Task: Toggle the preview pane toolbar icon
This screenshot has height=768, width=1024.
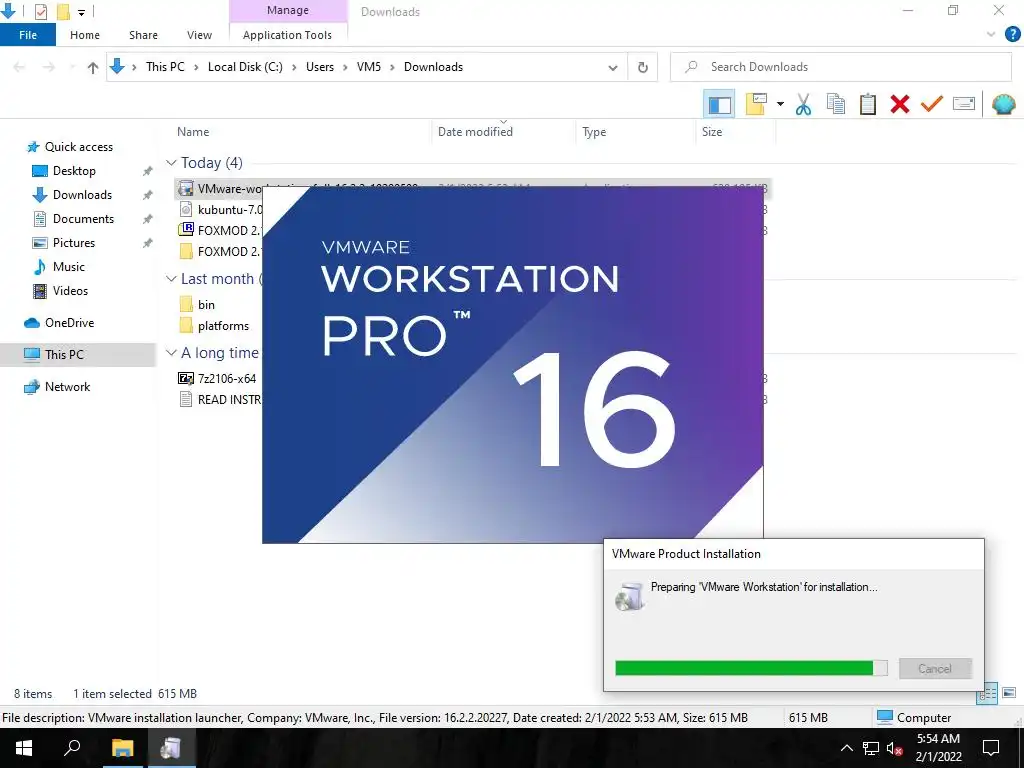Action: (x=719, y=104)
